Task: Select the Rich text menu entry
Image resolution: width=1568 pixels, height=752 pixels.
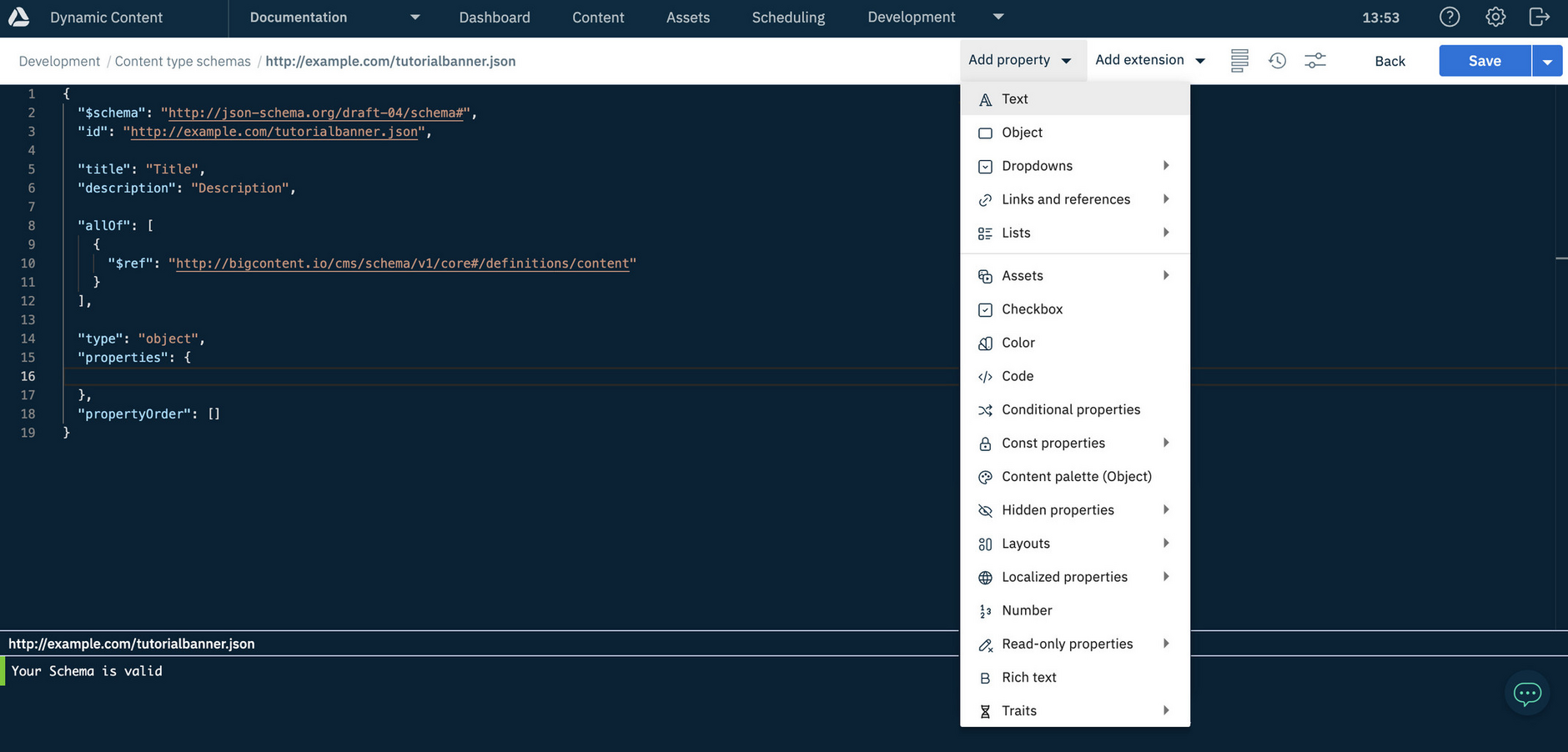Action: pyautogui.click(x=1075, y=677)
